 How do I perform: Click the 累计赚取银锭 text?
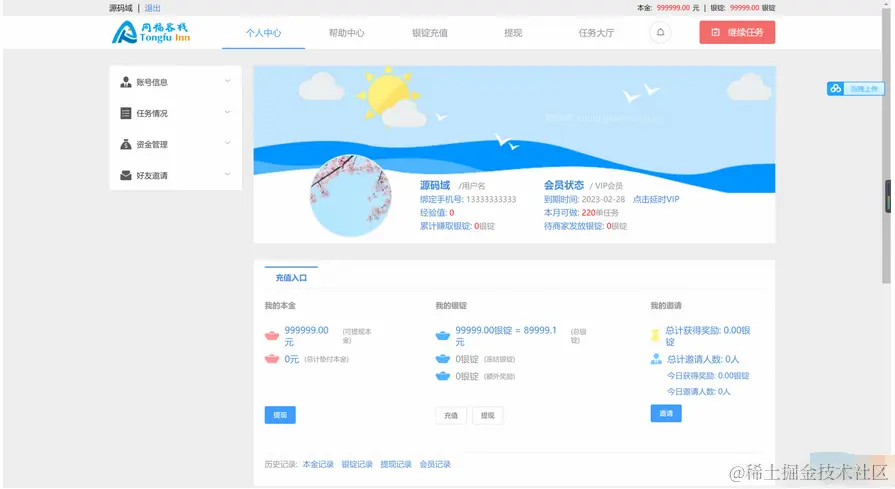point(457,226)
